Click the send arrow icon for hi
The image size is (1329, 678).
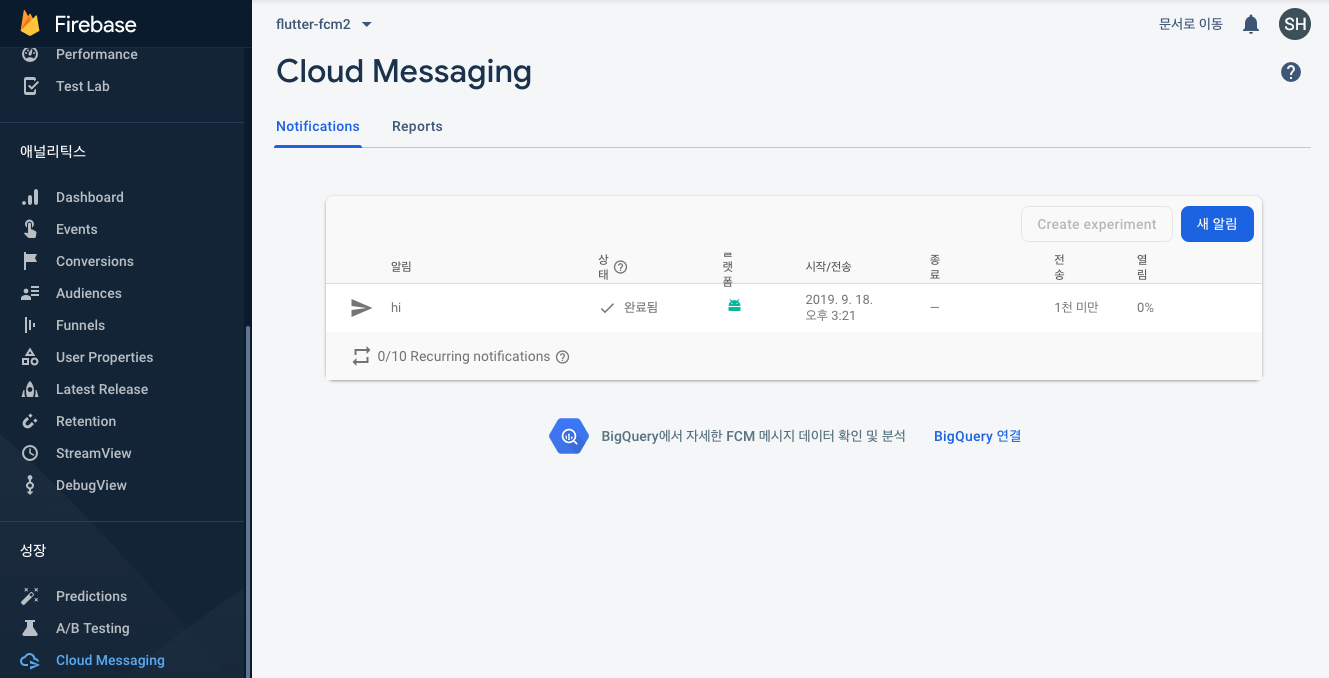pos(361,308)
